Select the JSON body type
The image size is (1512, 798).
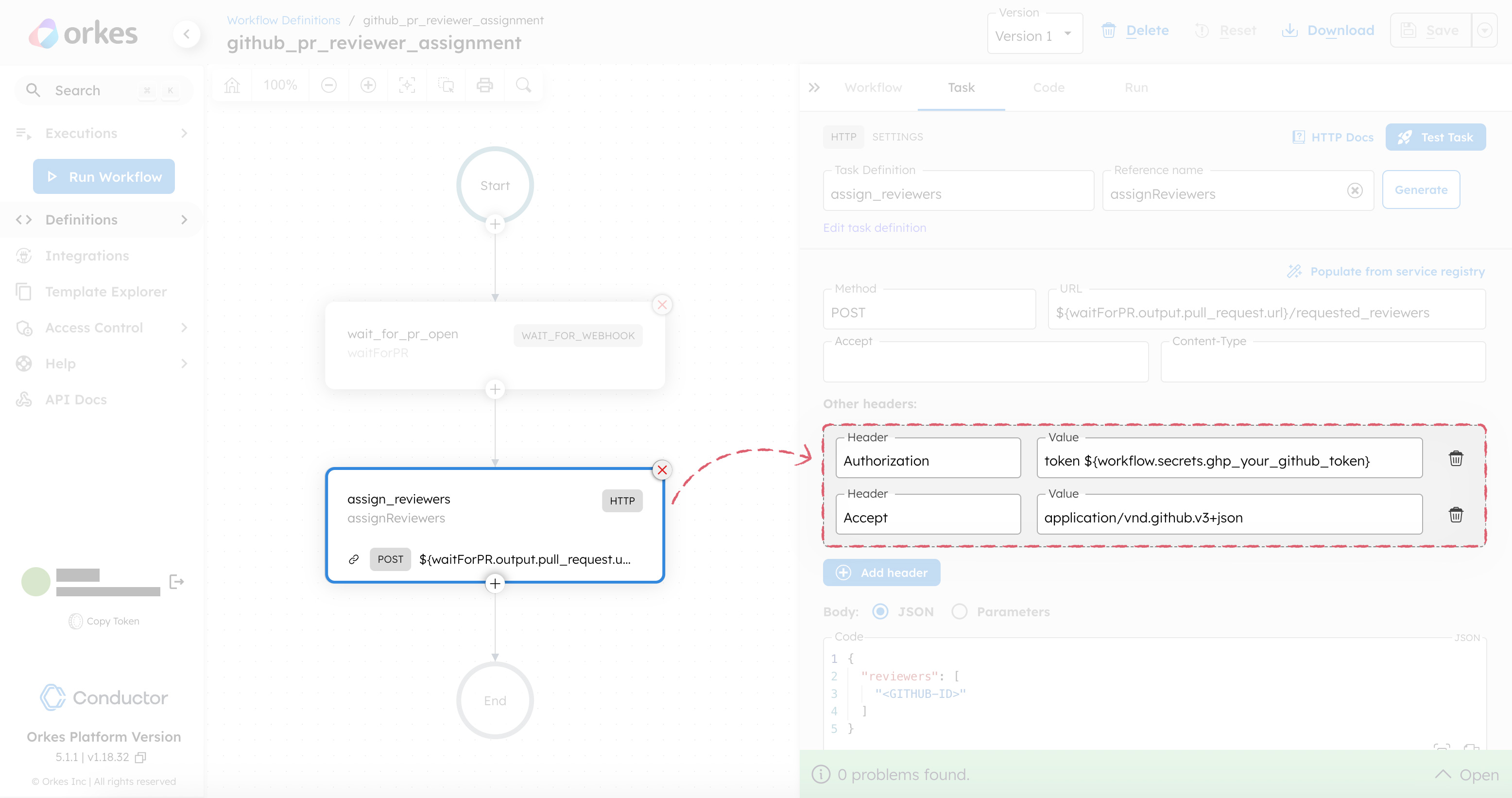(880, 611)
